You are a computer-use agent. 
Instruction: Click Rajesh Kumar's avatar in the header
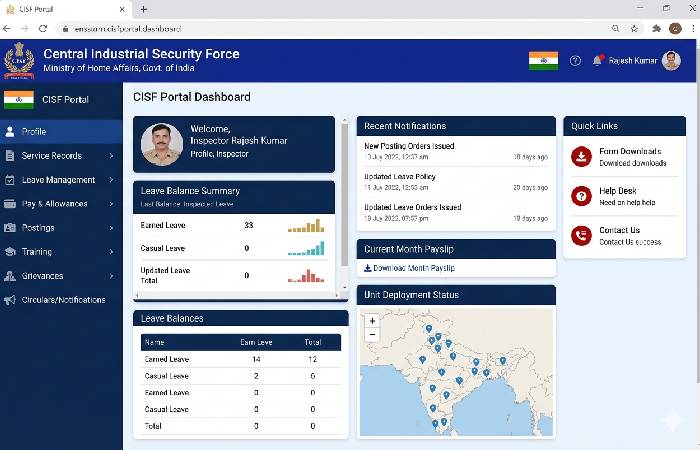[671, 60]
